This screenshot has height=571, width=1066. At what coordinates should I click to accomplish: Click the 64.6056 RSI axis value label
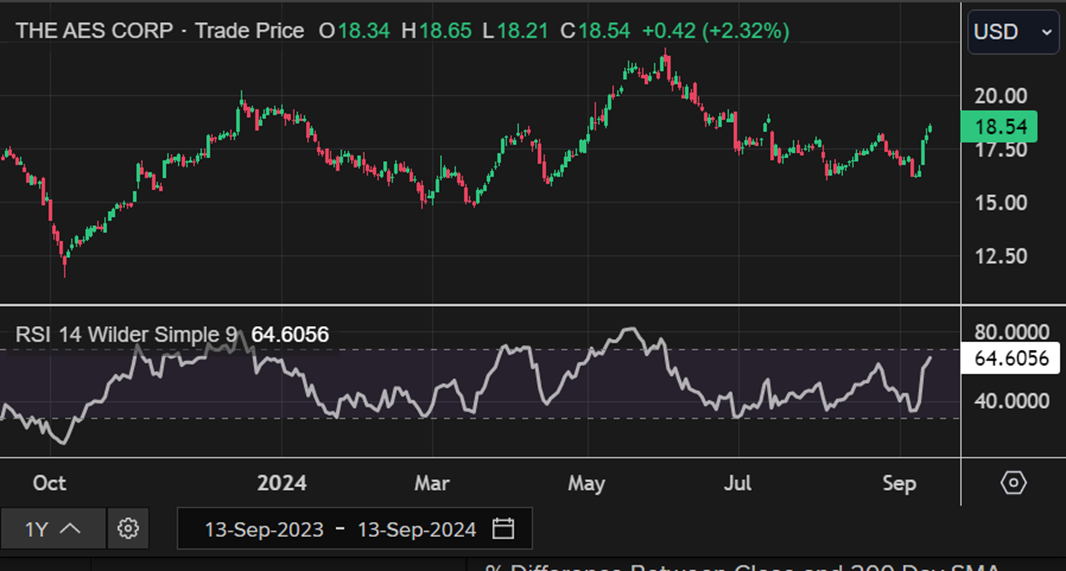[1010, 358]
